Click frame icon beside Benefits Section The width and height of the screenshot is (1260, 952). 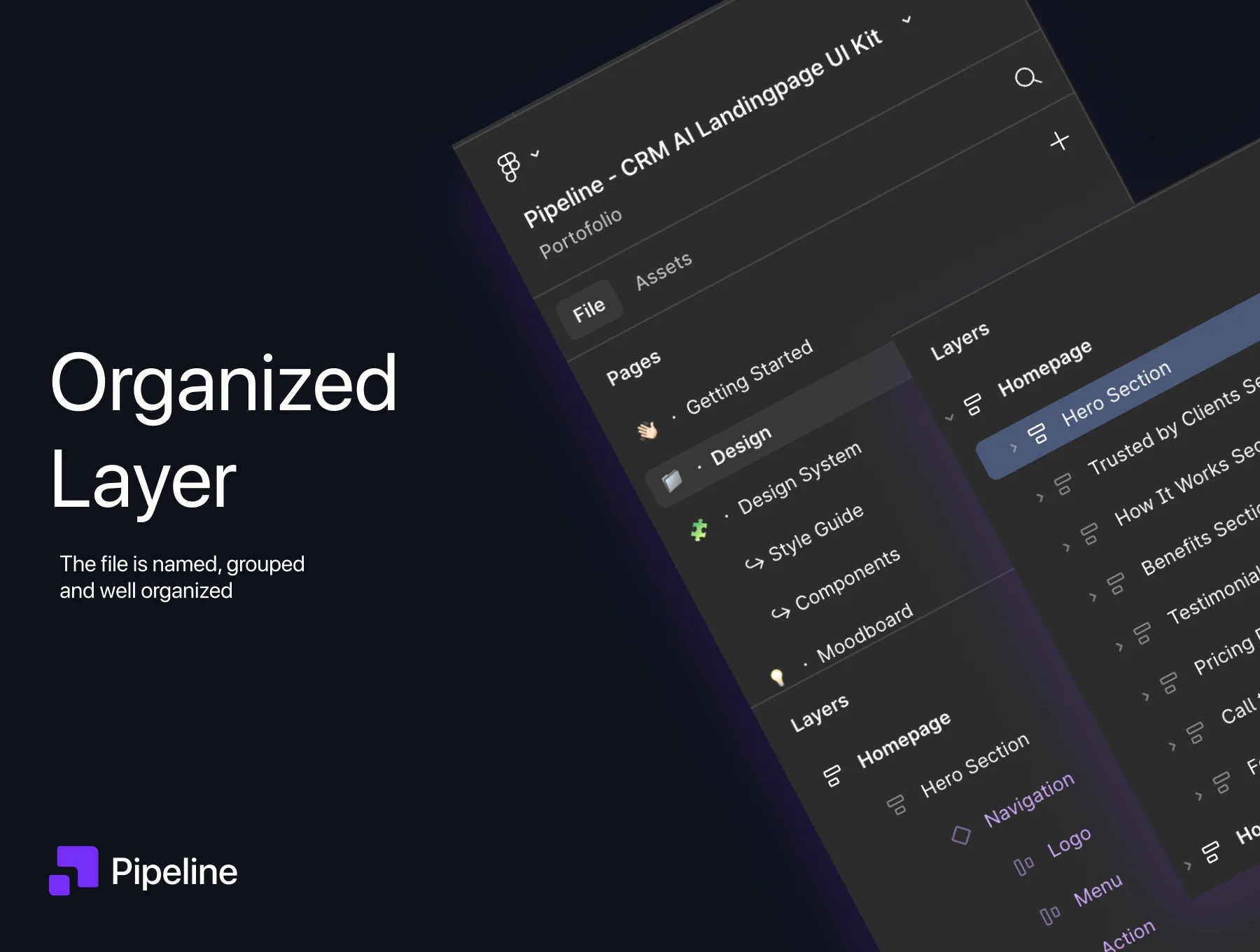pyautogui.click(x=1116, y=583)
